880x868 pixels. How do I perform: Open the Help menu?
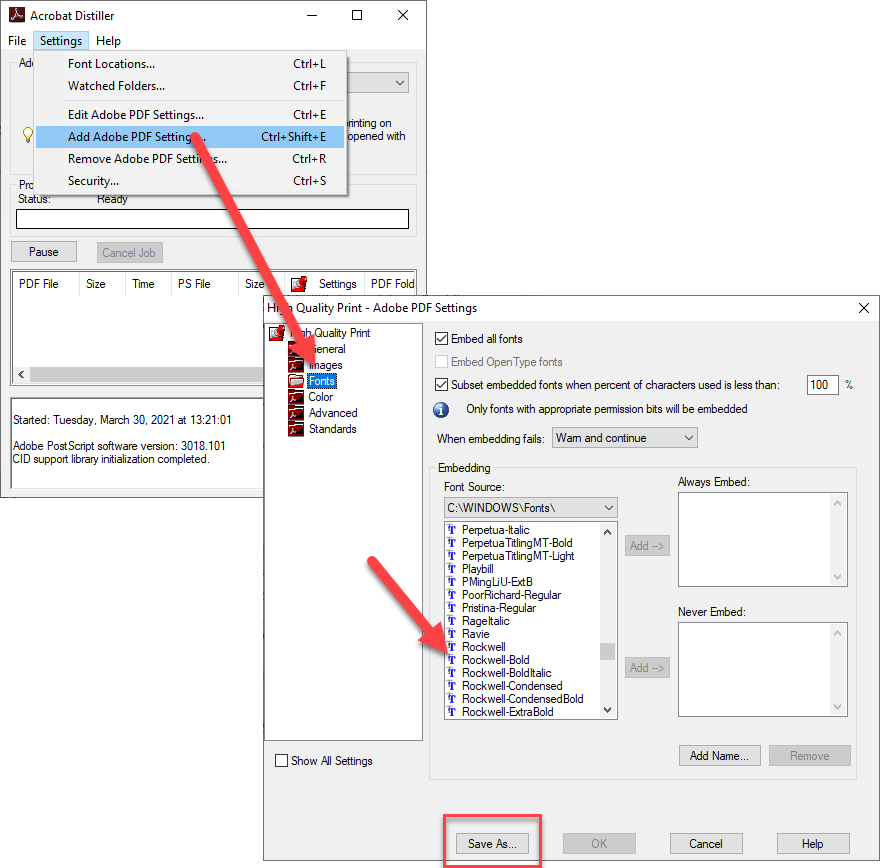pos(108,41)
